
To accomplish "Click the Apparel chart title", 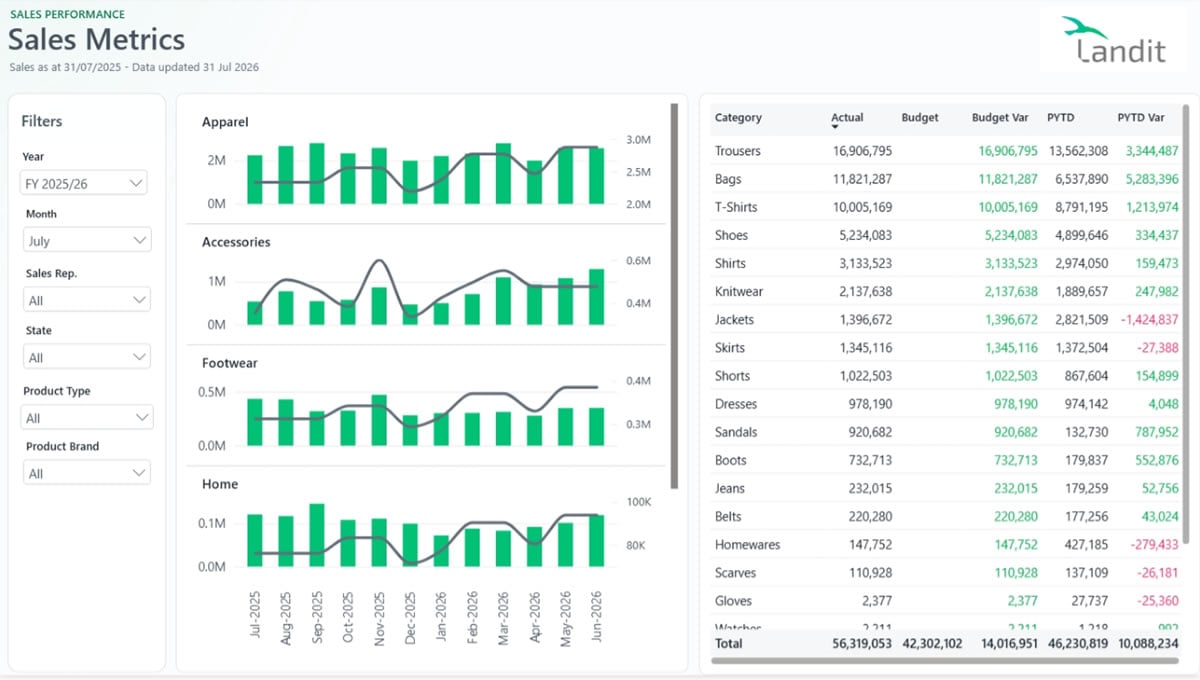I will tap(225, 122).
